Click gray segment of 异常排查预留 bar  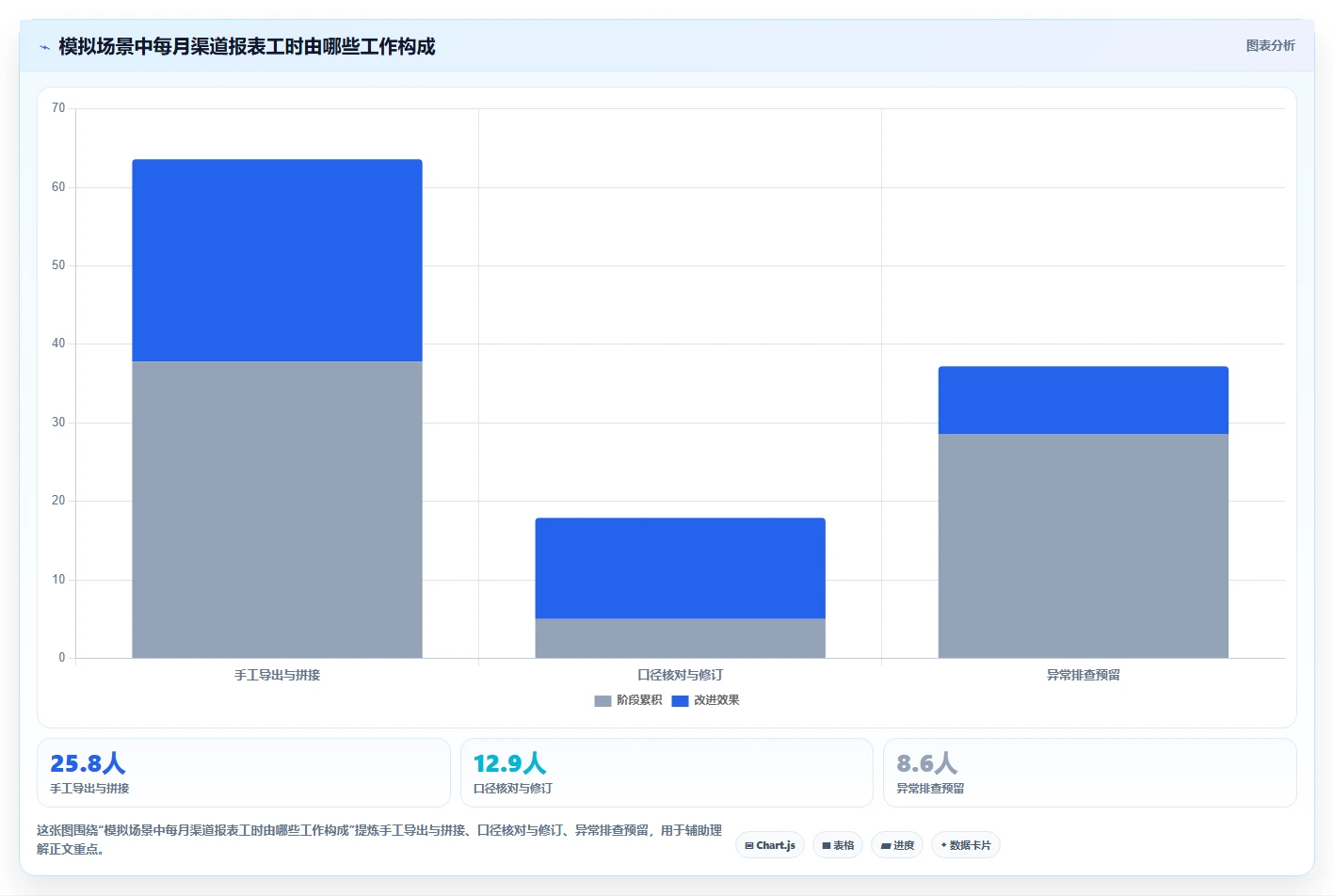[1083, 546]
